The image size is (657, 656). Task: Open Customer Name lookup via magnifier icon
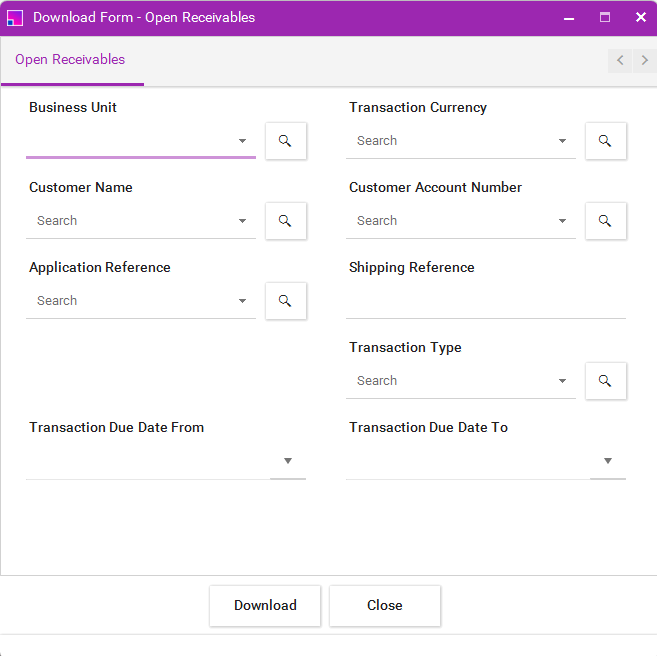coord(285,221)
